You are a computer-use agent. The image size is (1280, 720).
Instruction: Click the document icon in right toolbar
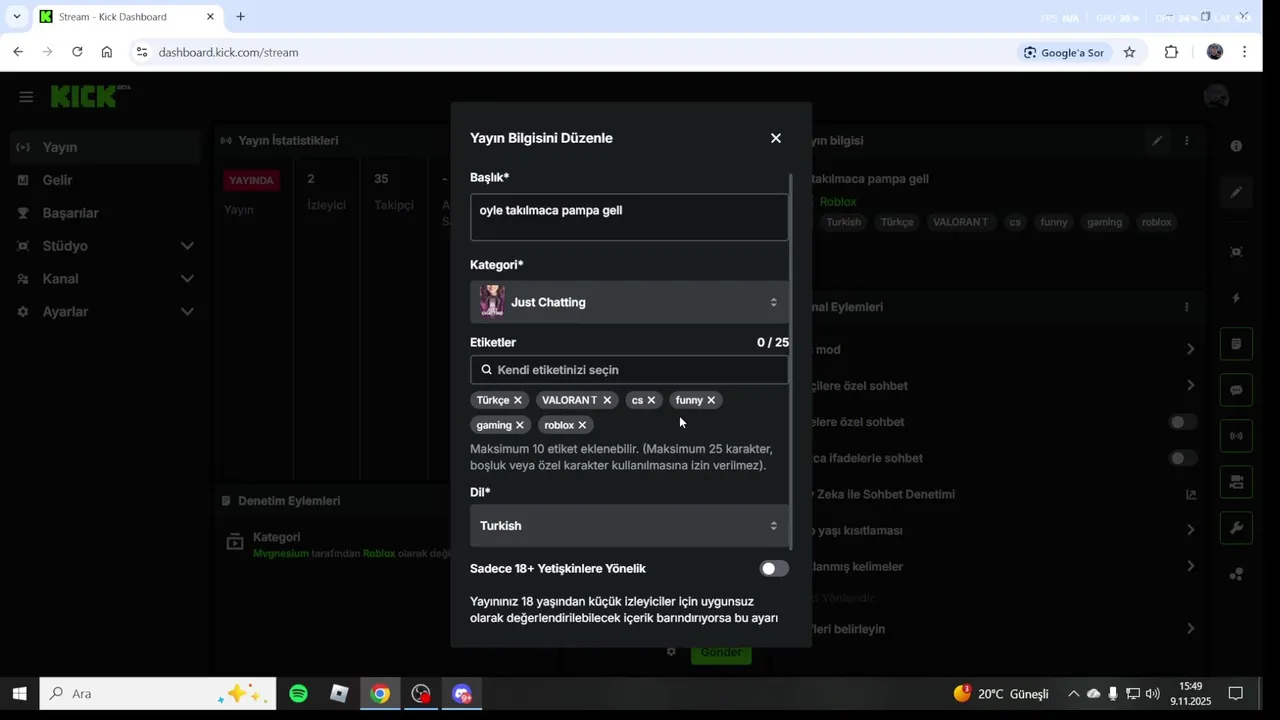pyautogui.click(x=1236, y=344)
